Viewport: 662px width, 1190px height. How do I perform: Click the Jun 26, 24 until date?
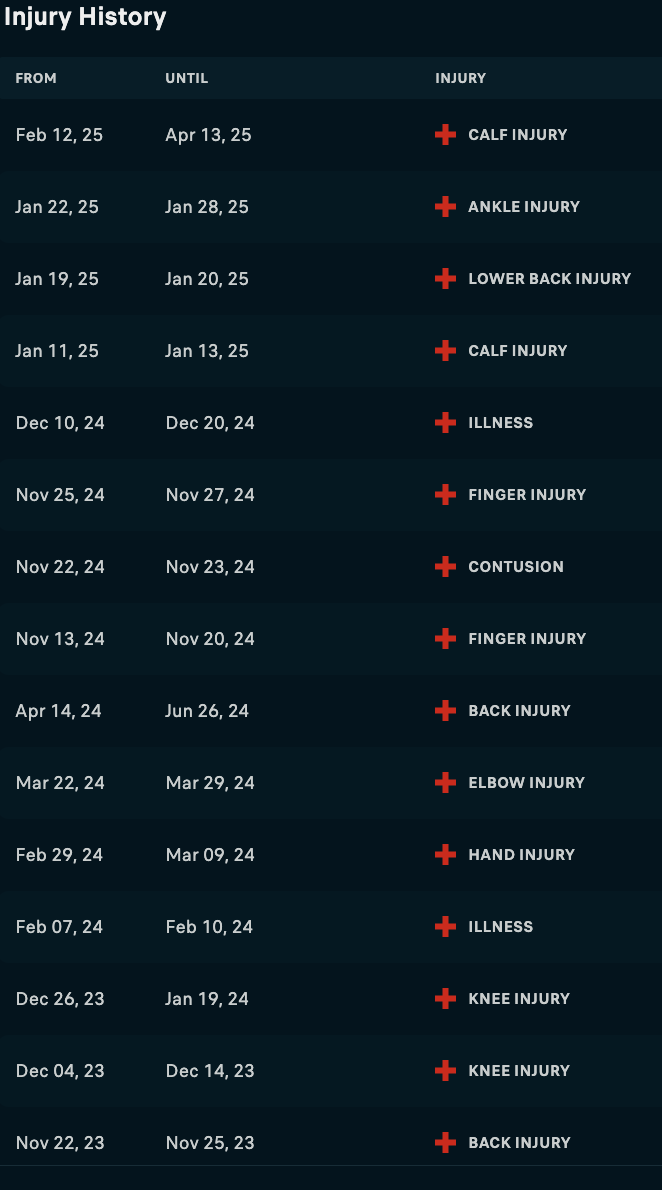(207, 711)
